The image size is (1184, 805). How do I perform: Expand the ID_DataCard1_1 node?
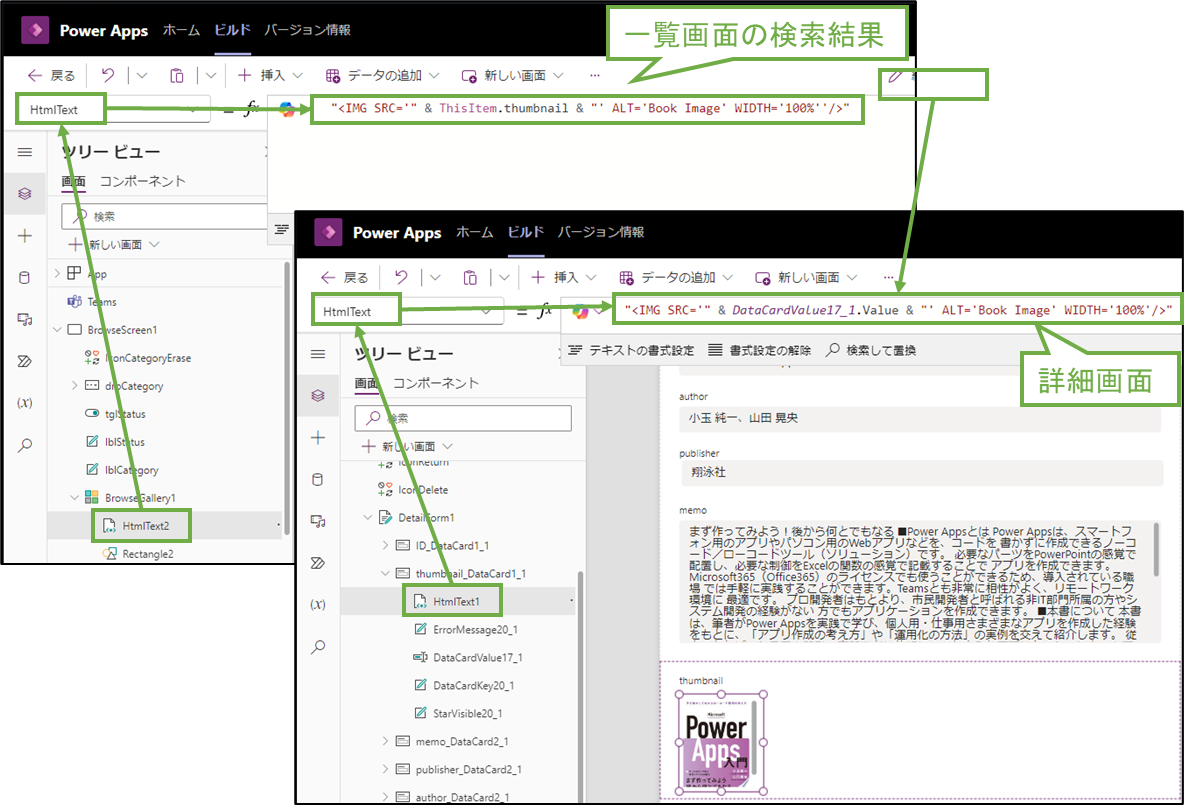tap(385, 545)
